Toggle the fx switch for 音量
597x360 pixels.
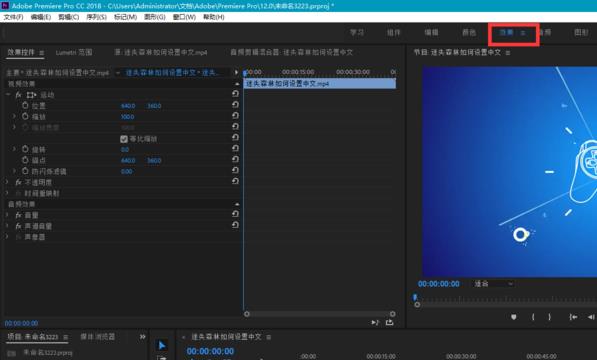tap(18, 215)
